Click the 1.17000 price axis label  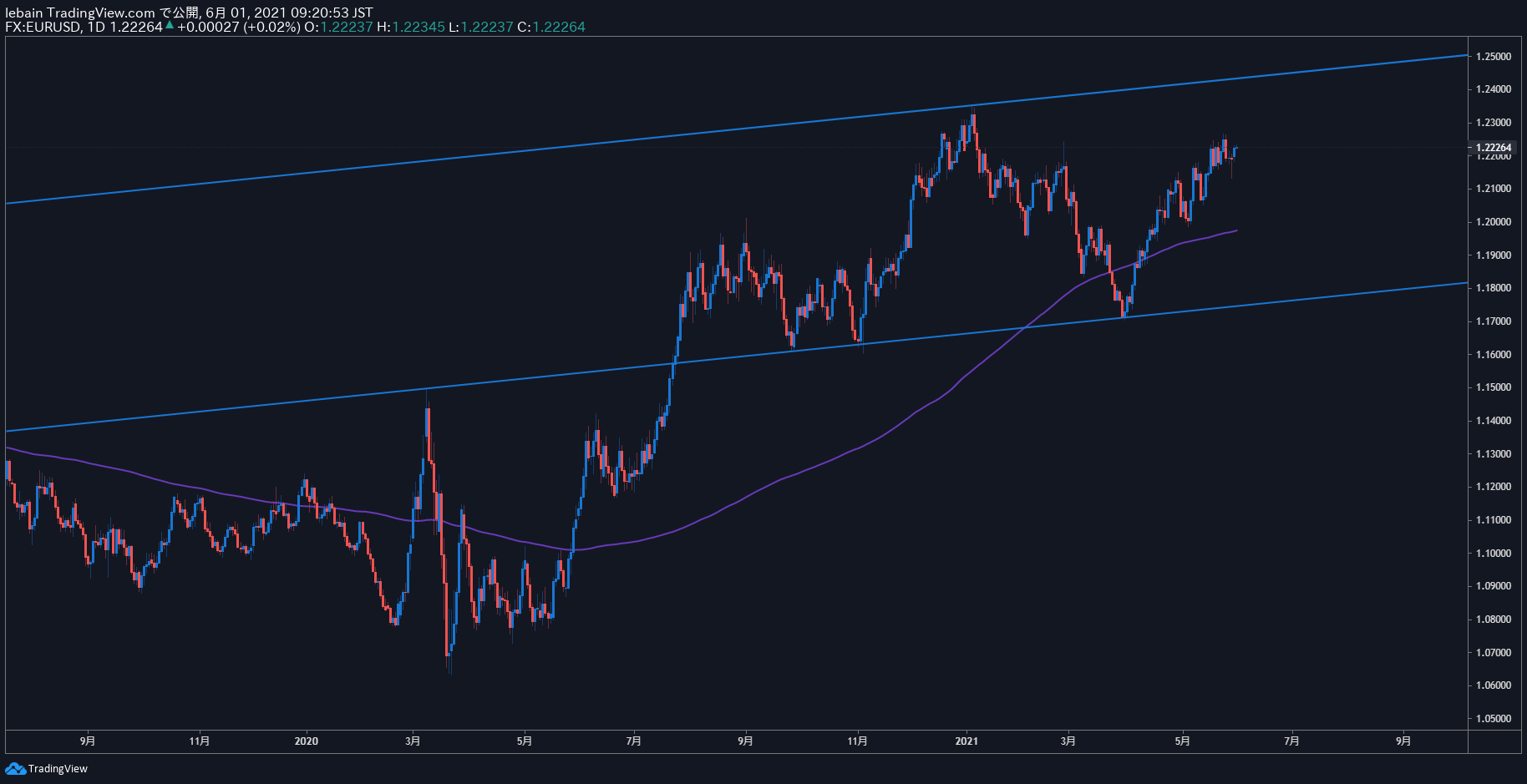(x=1494, y=321)
